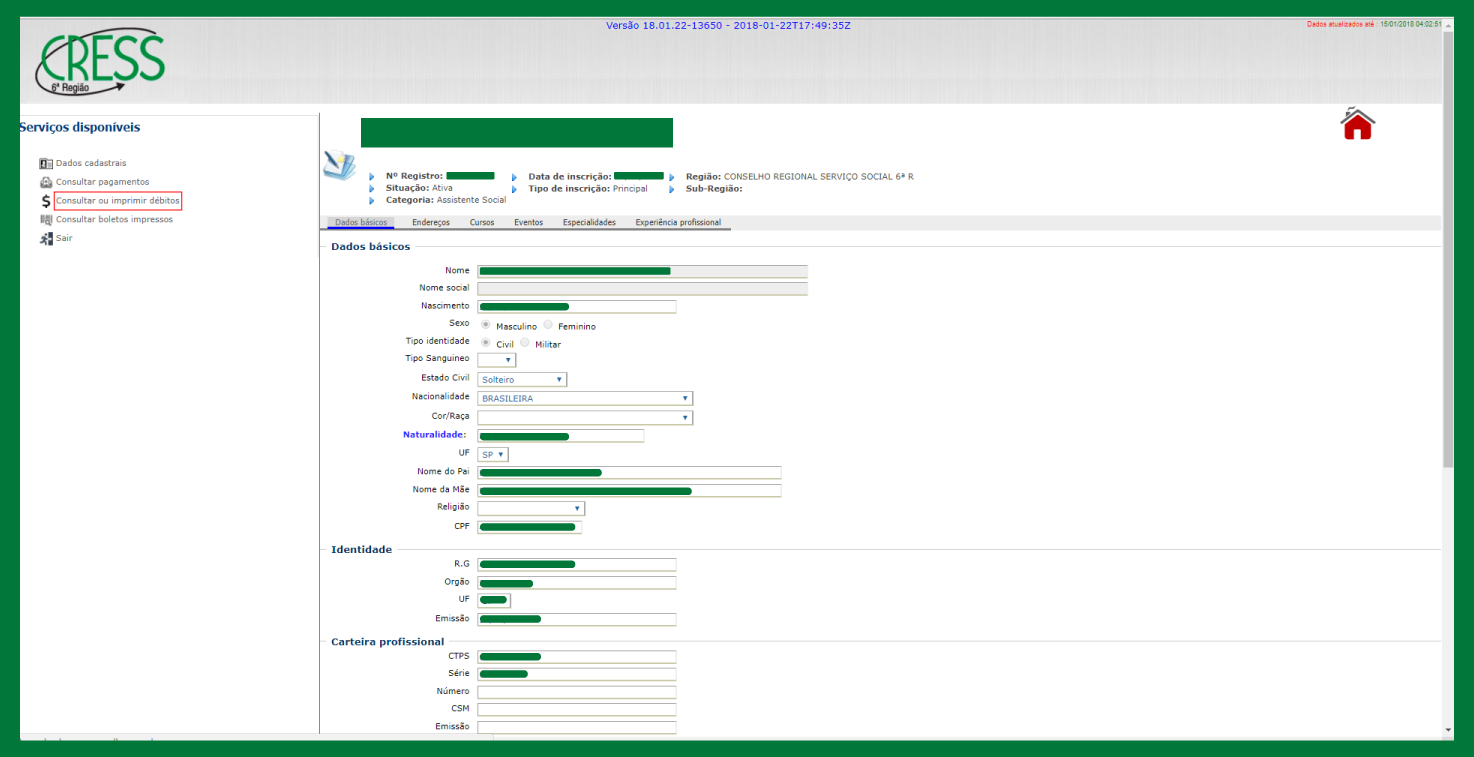Open Consultar ou imprimir débitos link

[x=118, y=201]
